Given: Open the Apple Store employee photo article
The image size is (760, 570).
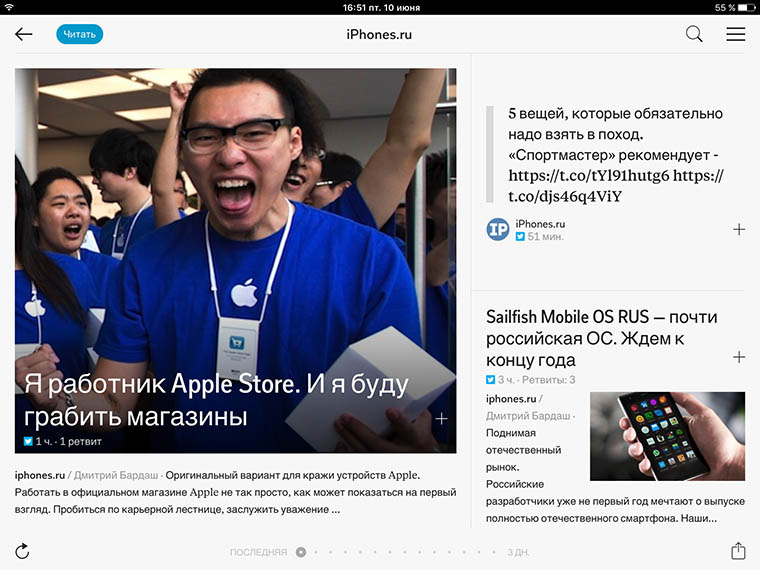Looking at the screenshot, I should [235, 261].
